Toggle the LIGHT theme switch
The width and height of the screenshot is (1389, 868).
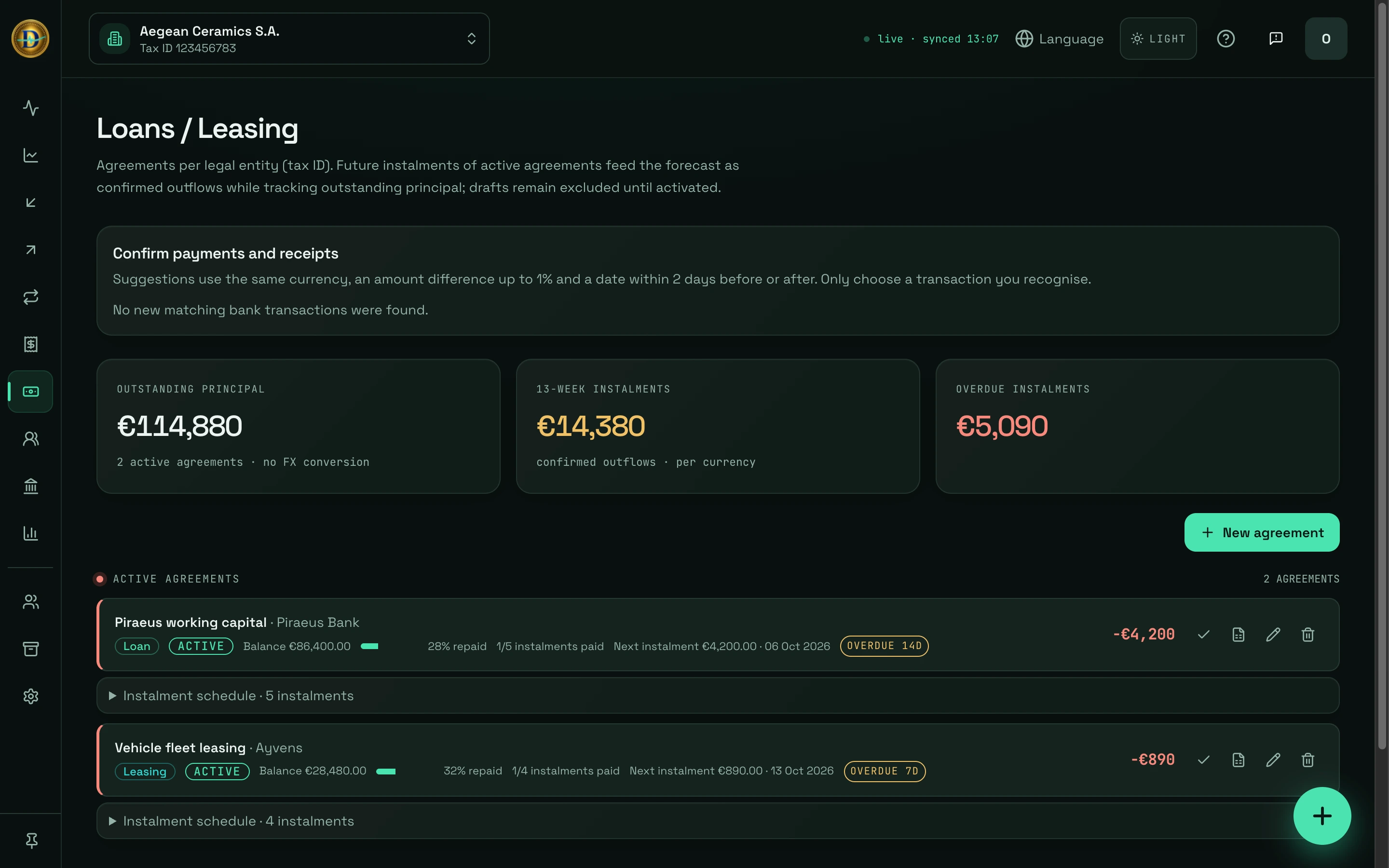tap(1157, 39)
